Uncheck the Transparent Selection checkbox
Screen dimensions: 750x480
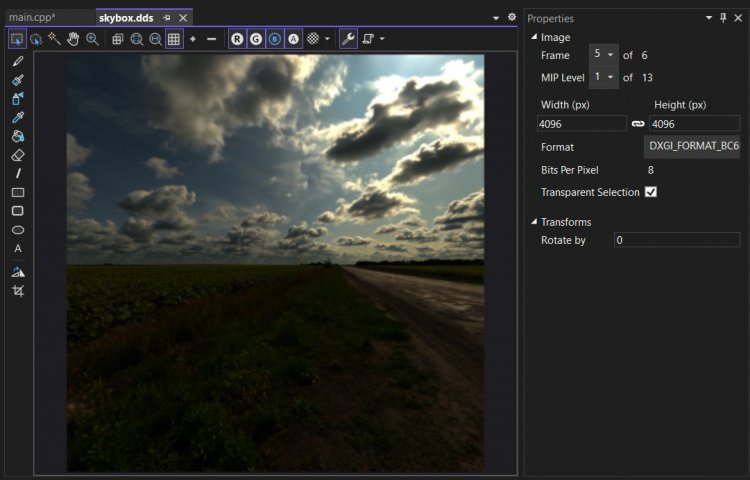point(651,192)
